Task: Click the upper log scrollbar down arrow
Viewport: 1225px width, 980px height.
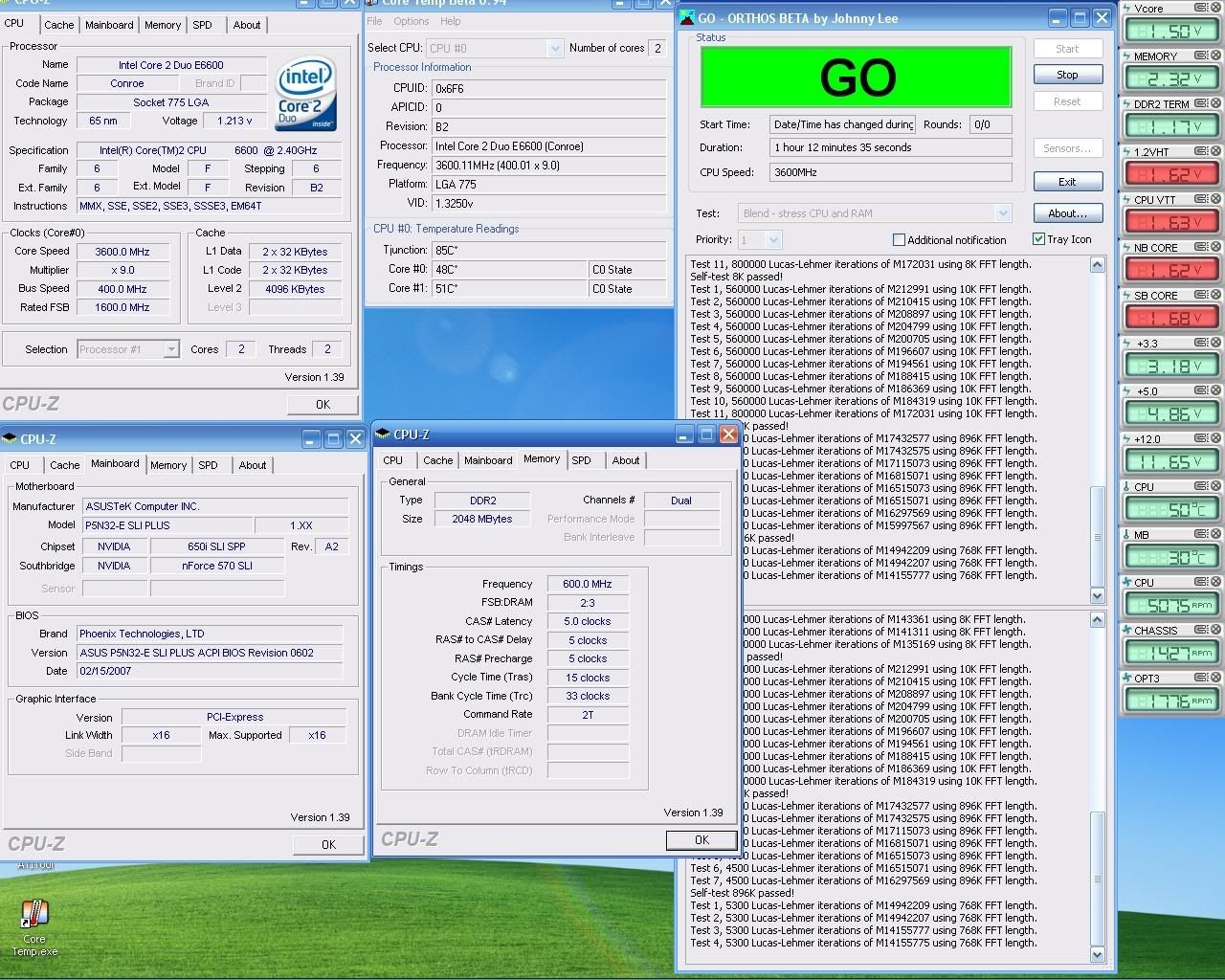Action: pyautogui.click(x=1097, y=595)
